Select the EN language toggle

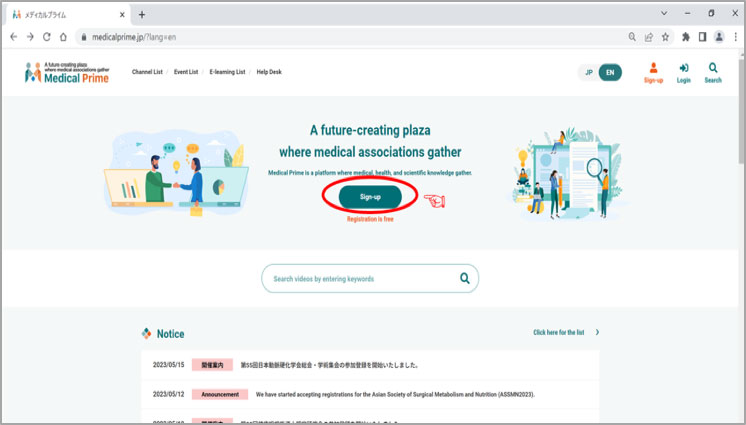click(x=610, y=72)
